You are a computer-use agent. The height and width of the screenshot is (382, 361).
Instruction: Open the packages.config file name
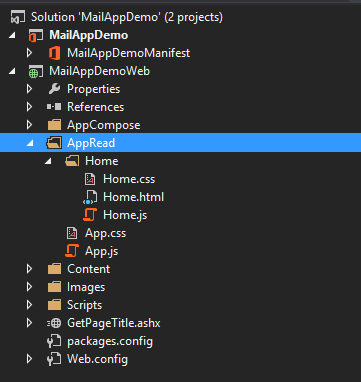pos(110,341)
